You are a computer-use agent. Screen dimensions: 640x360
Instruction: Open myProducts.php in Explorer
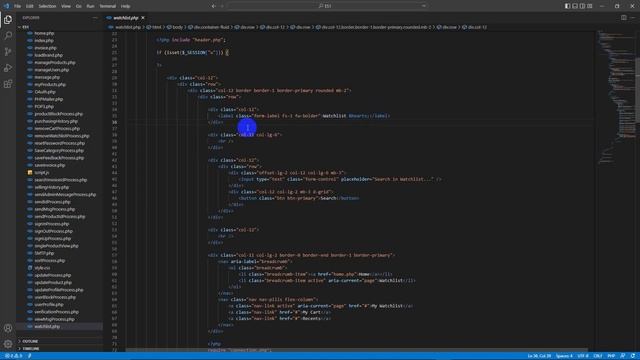tap(50, 85)
